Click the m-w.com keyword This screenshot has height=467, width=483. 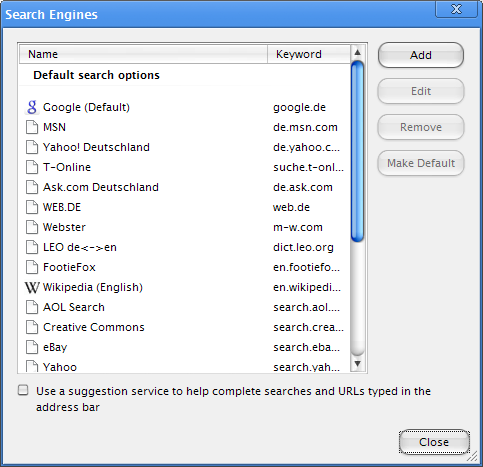pyautogui.click(x=298, y=227)
